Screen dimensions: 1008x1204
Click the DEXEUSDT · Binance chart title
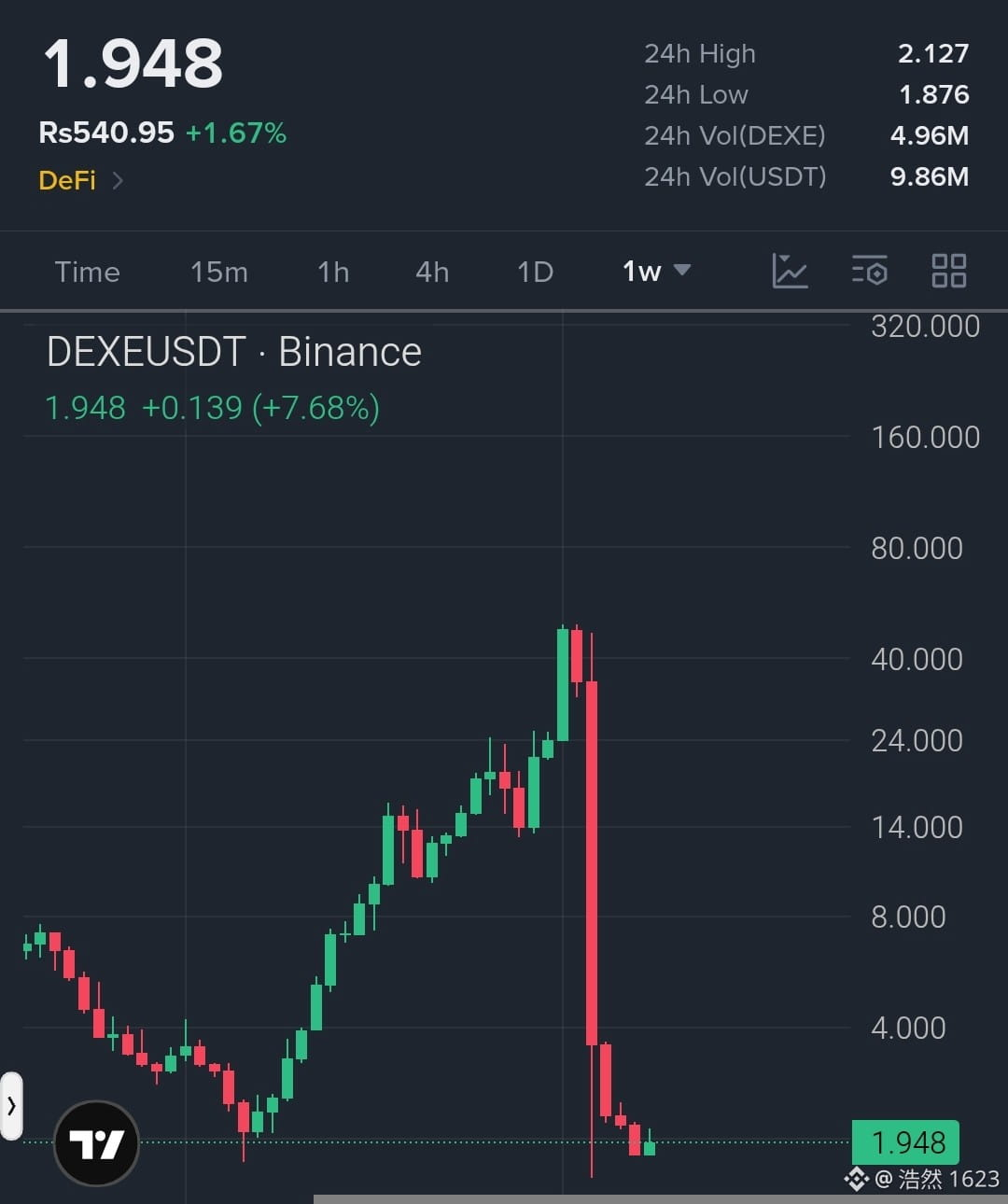(x=234, y=353)
